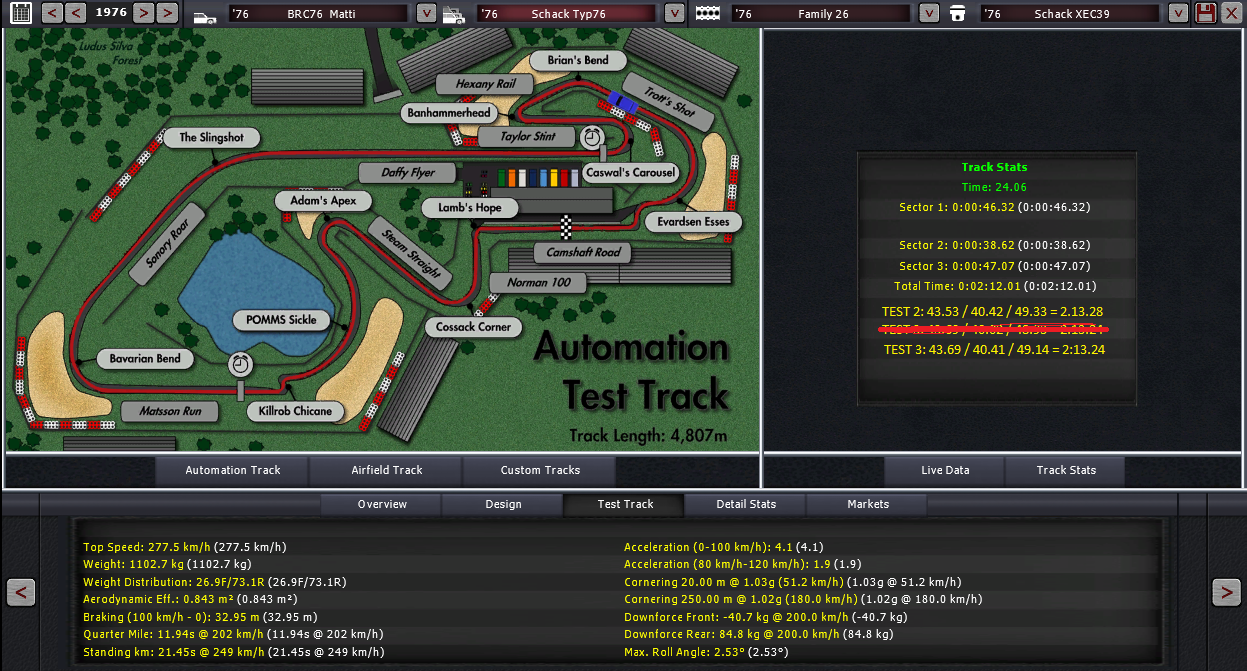Step one year forward from 1976
1247x671 pixels.
click(x=144, y=13)
